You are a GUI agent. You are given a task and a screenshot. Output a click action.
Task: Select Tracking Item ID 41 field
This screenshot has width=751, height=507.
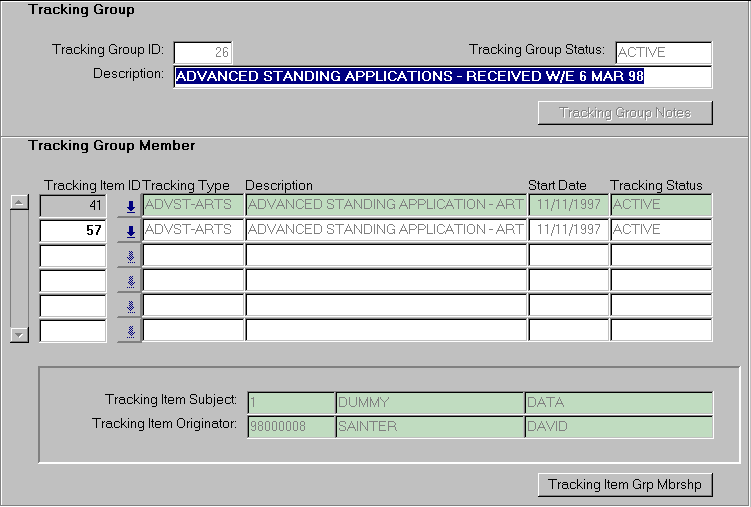point(73,205)
